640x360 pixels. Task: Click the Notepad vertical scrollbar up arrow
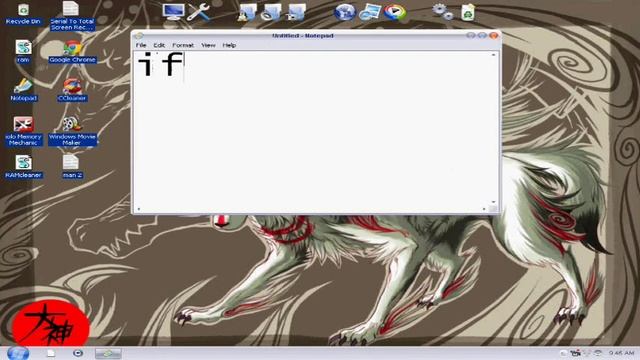[x=493, y=55]
